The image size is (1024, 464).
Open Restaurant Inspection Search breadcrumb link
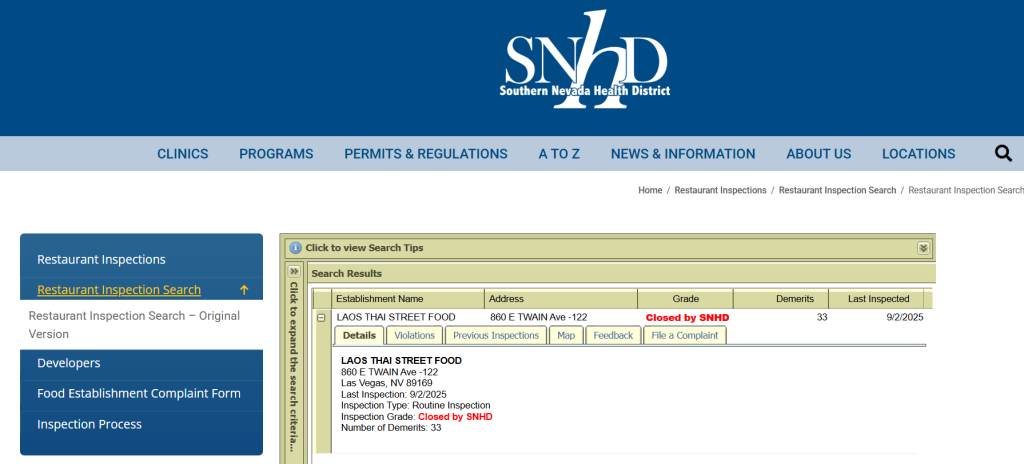[837, 190]
